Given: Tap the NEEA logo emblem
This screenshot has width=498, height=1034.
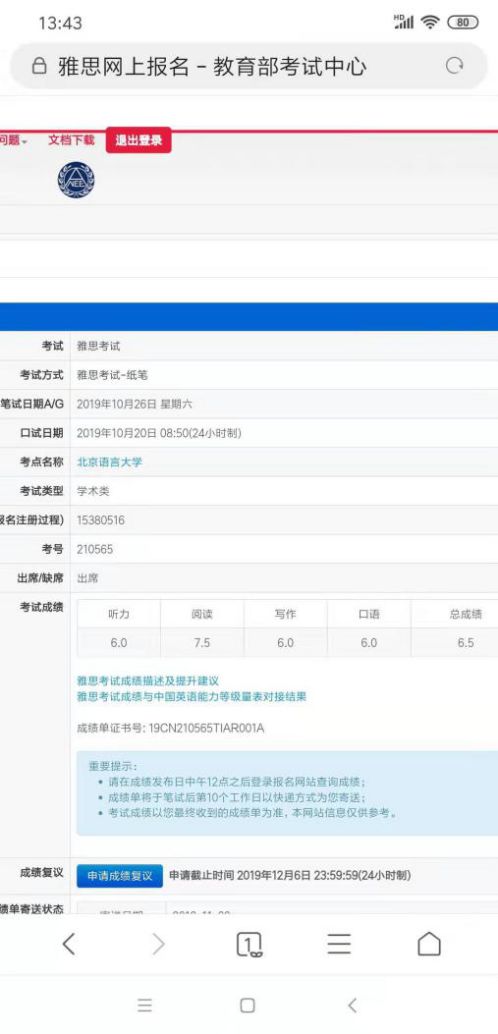Looking at the screenshot, I should [76, 179].
